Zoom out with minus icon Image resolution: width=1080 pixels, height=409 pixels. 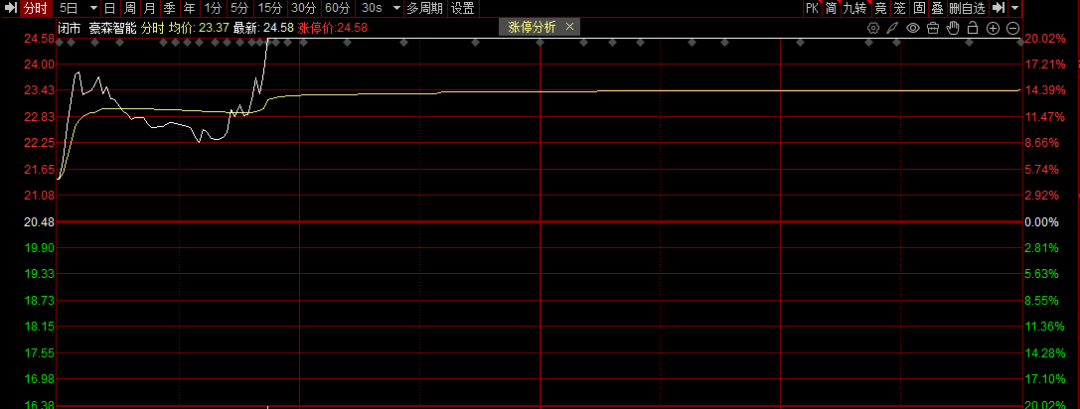click(1014, 28)
